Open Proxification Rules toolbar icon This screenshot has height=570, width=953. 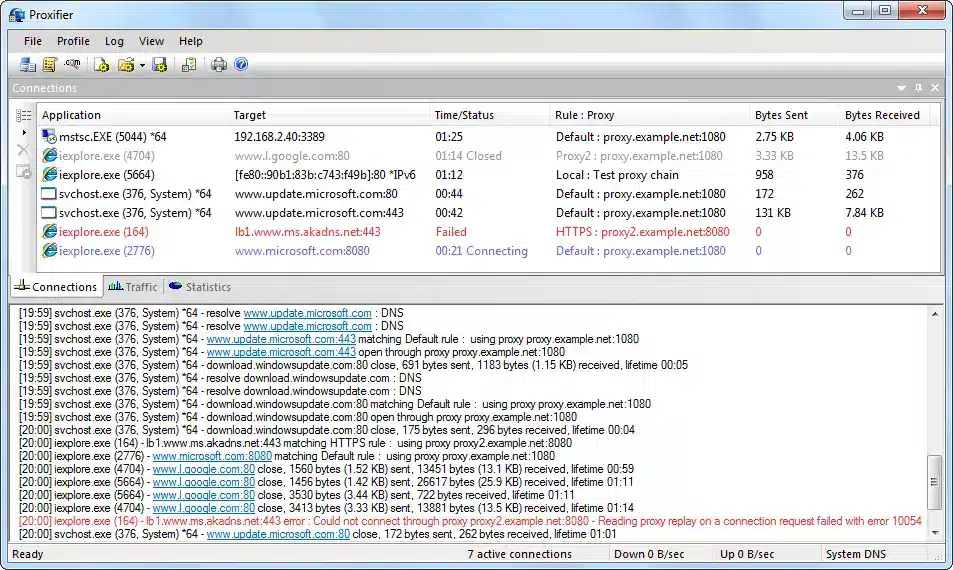click(x=49, y=65)
